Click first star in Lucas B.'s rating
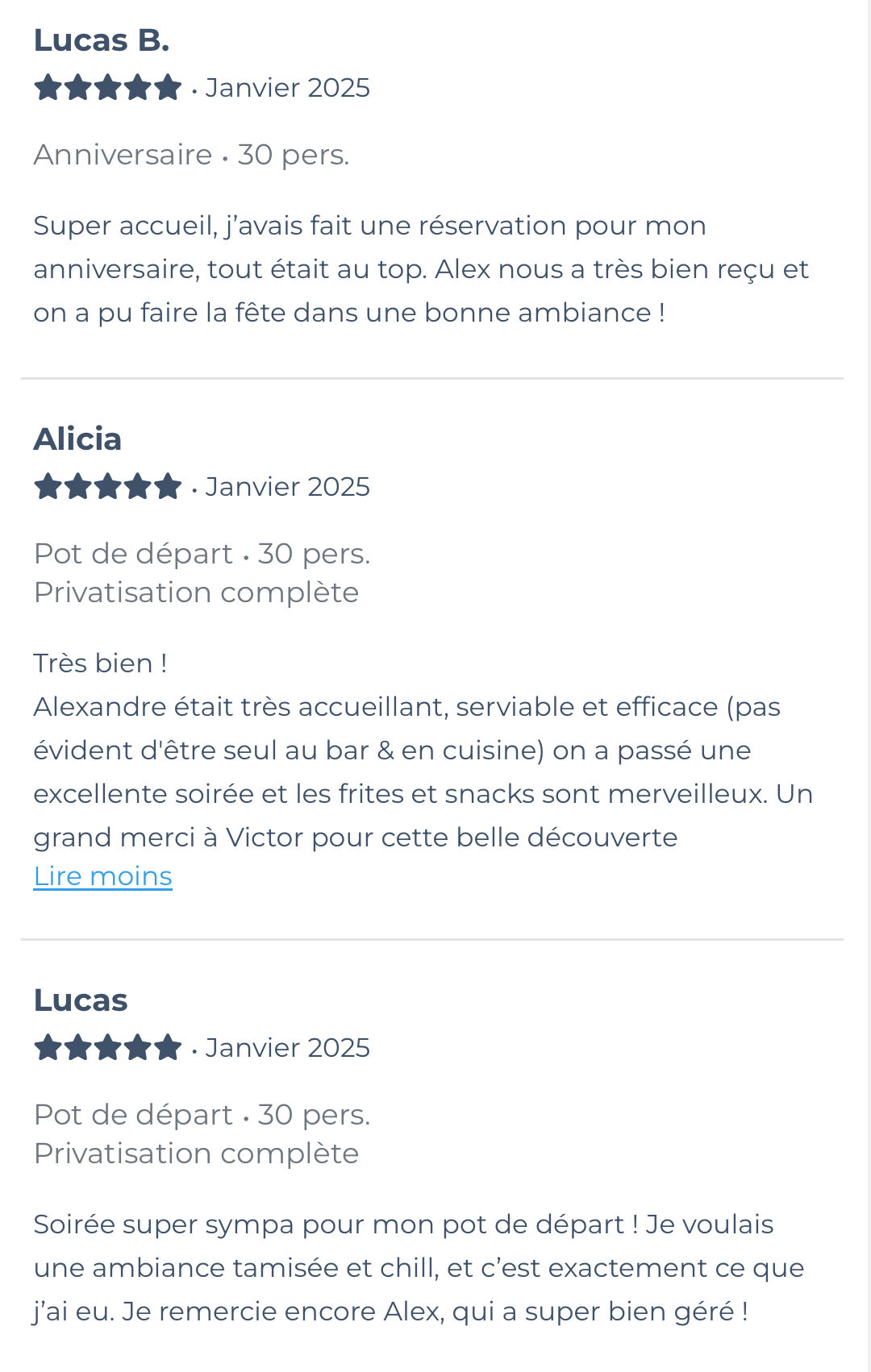871x1372 pixels. tap(48, 87)
